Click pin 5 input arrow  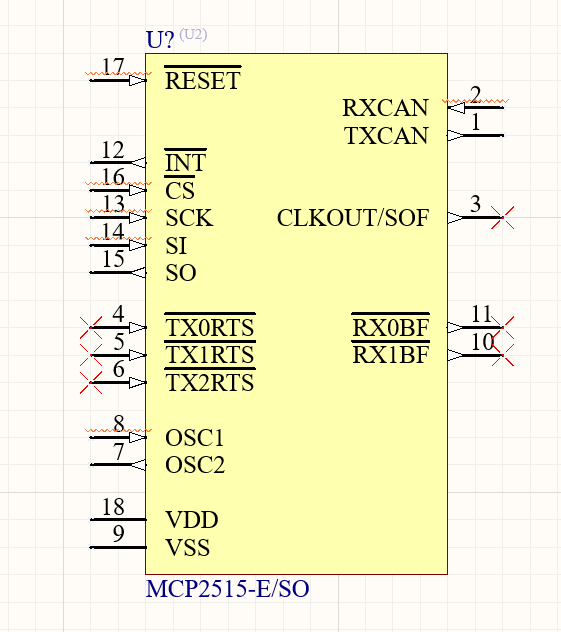137,355
